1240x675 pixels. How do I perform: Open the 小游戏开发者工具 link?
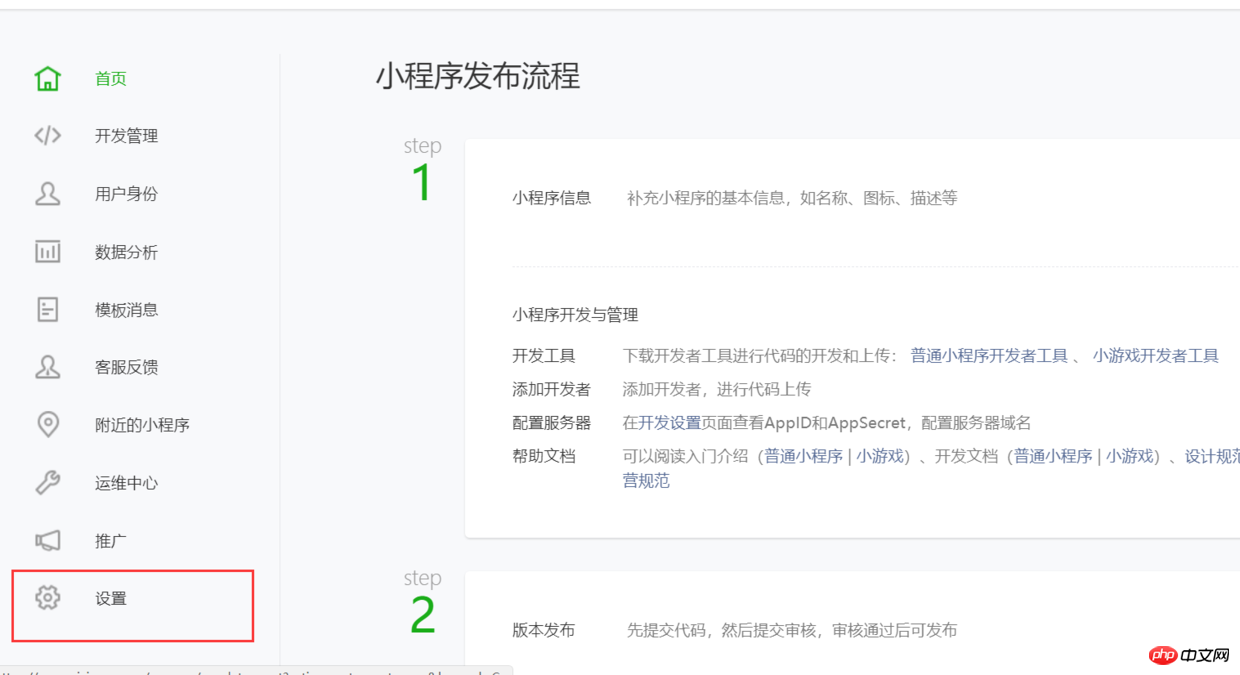point(1155,356)
